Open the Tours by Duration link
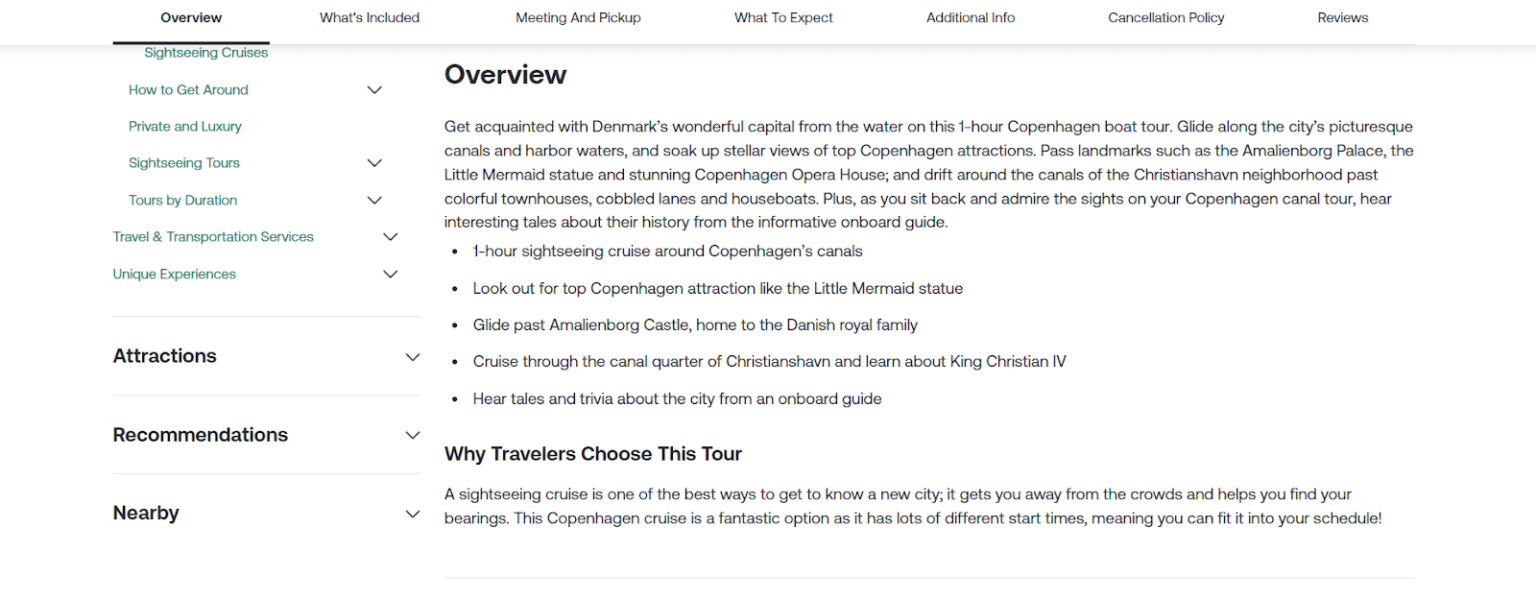 183,199
